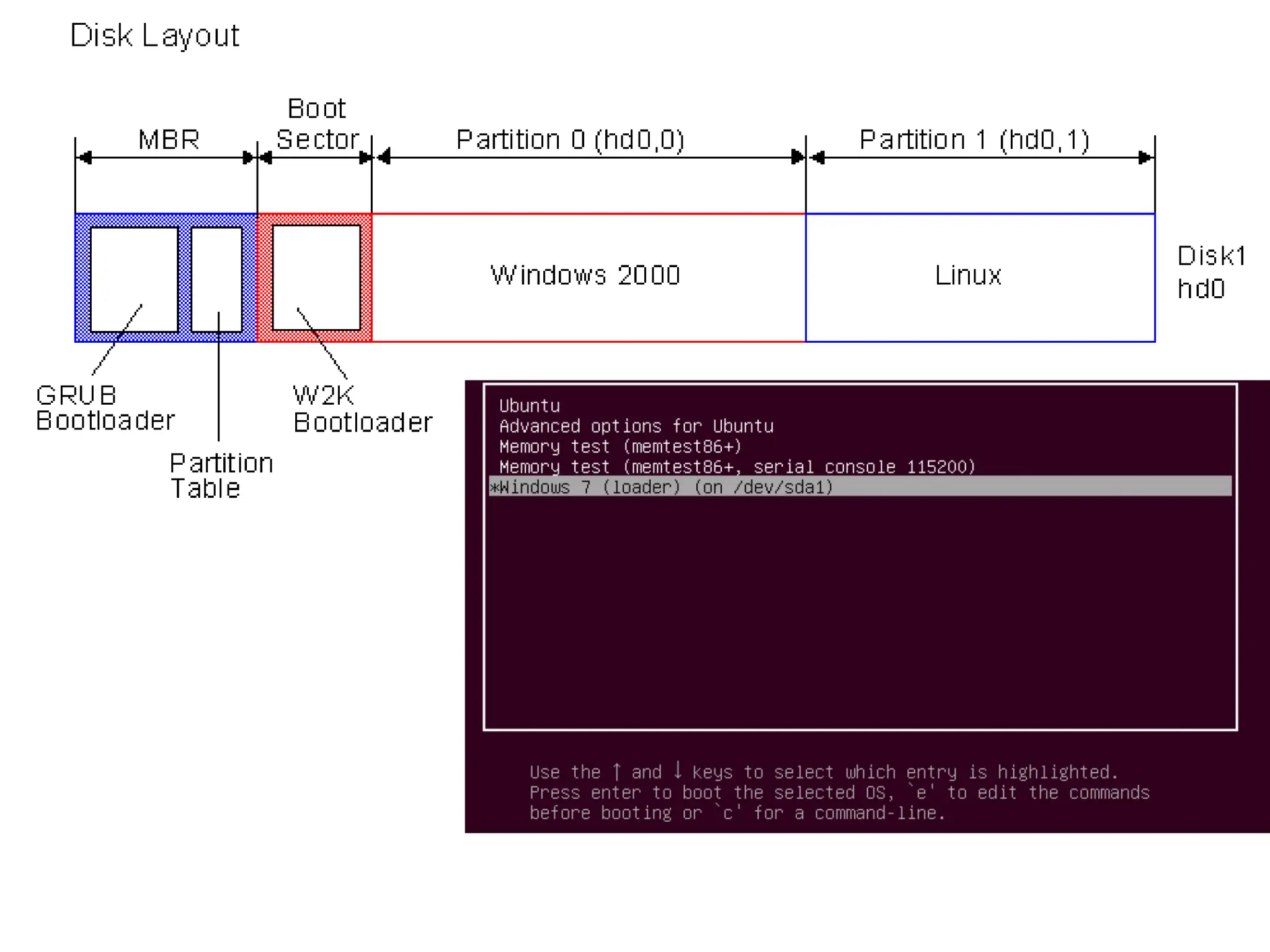Click the Boot Sector label
Viewport: 1270px width, 952px height.
(x=317, y=125)
